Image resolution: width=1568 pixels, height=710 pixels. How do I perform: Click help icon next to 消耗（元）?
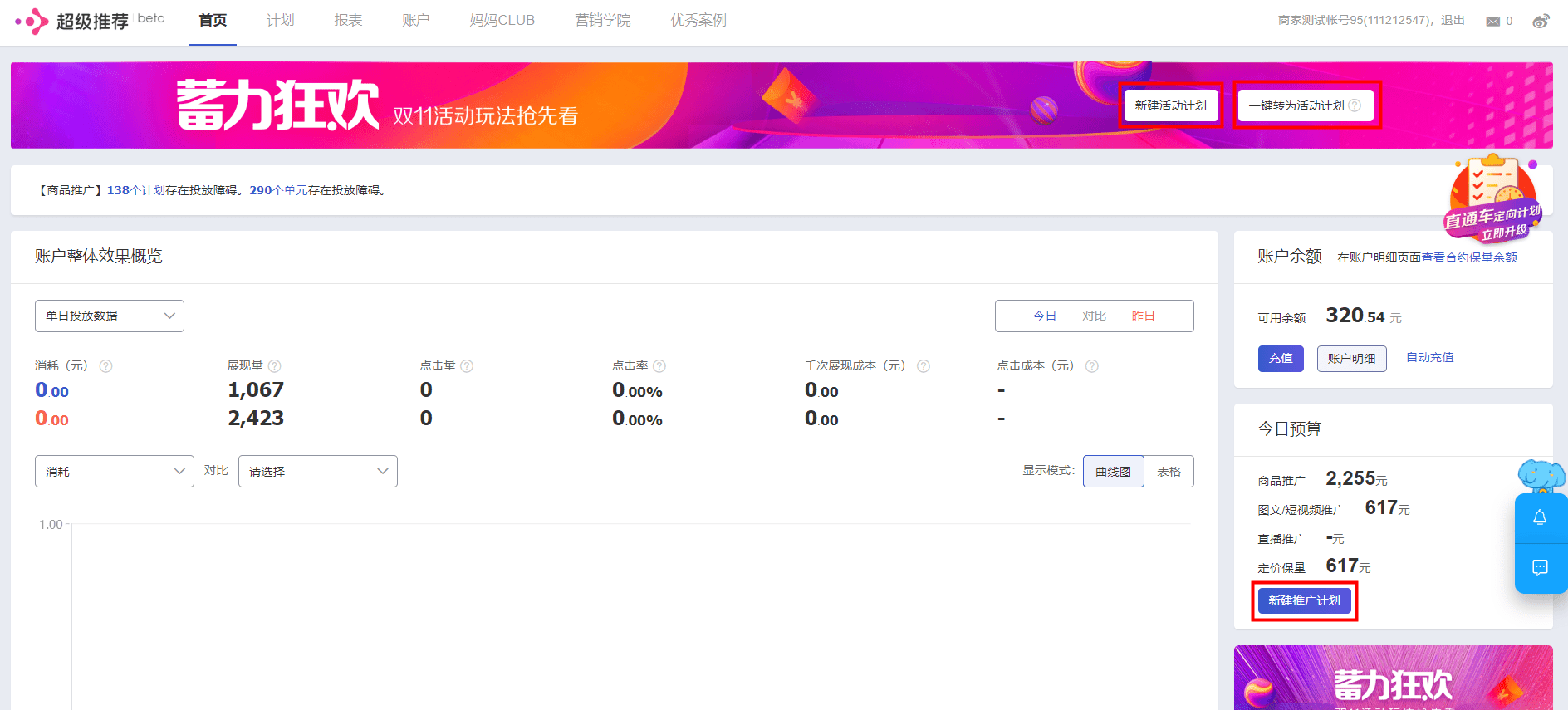point(105,366)
